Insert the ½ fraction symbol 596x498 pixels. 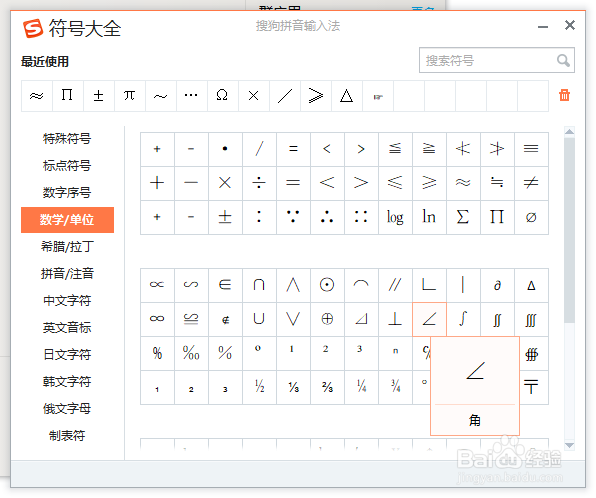259,387
